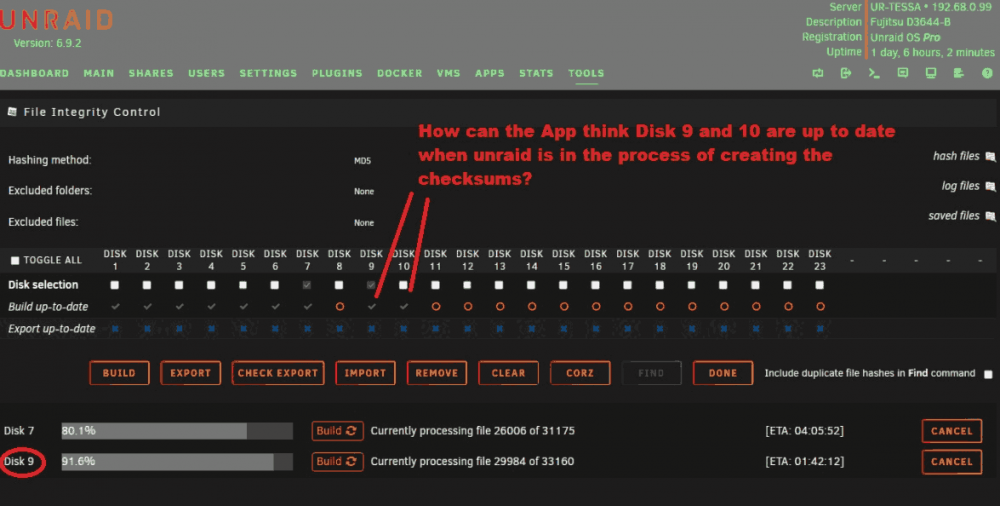Click the File Integrity Control title icon
Screen dimensions: 1000x506
pyautogui.click(x=12, y=112)
